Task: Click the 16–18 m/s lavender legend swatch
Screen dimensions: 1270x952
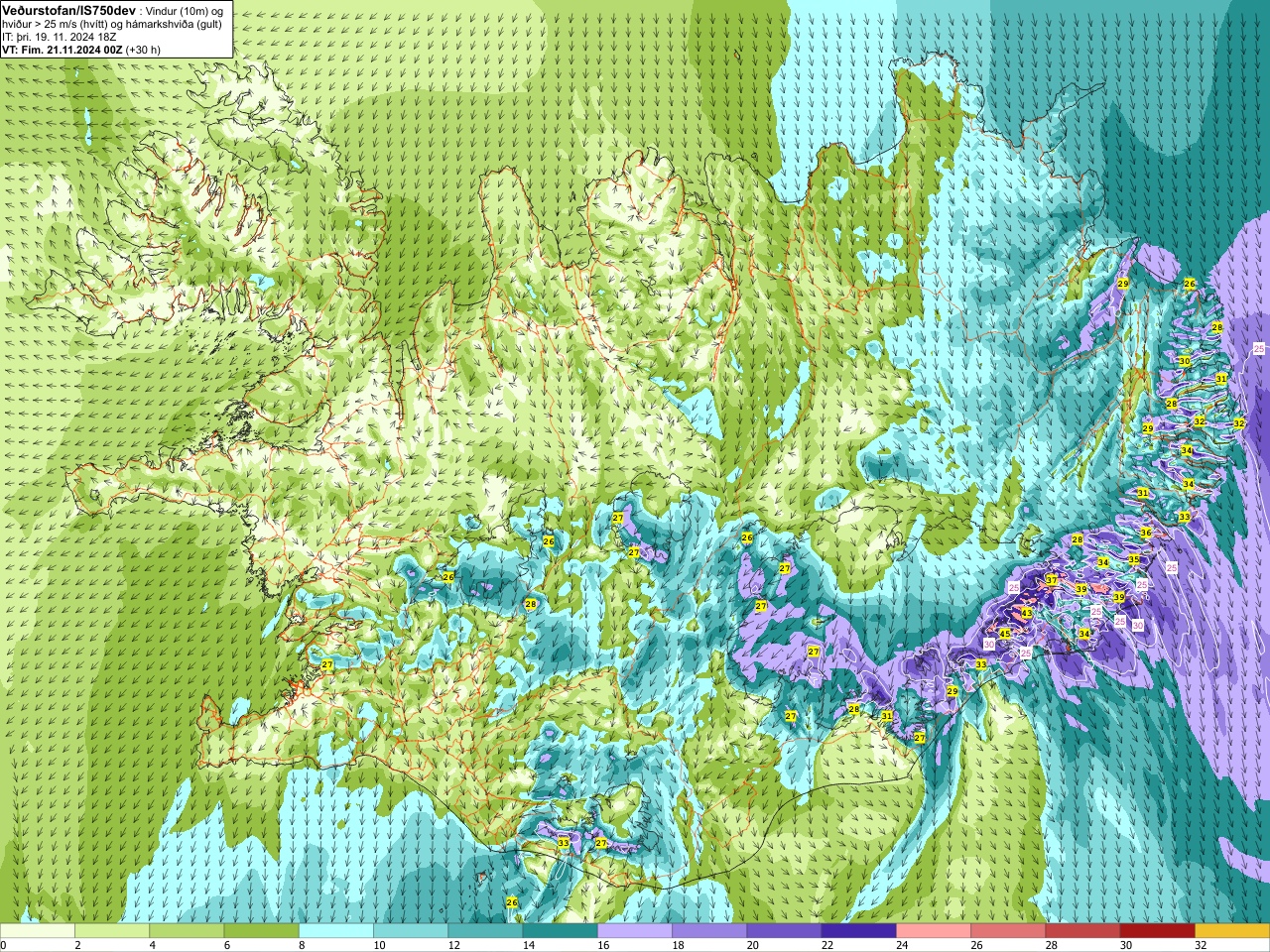Action: point(635,931)
